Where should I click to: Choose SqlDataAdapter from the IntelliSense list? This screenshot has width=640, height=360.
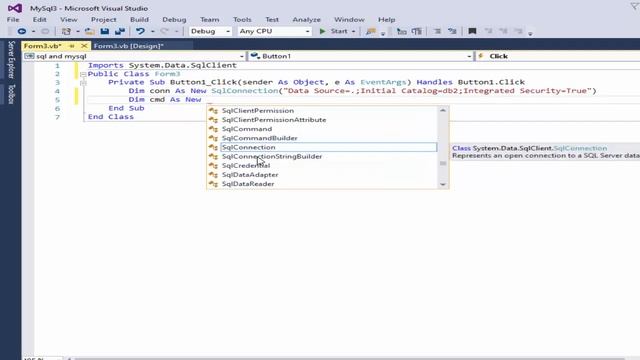250,175
